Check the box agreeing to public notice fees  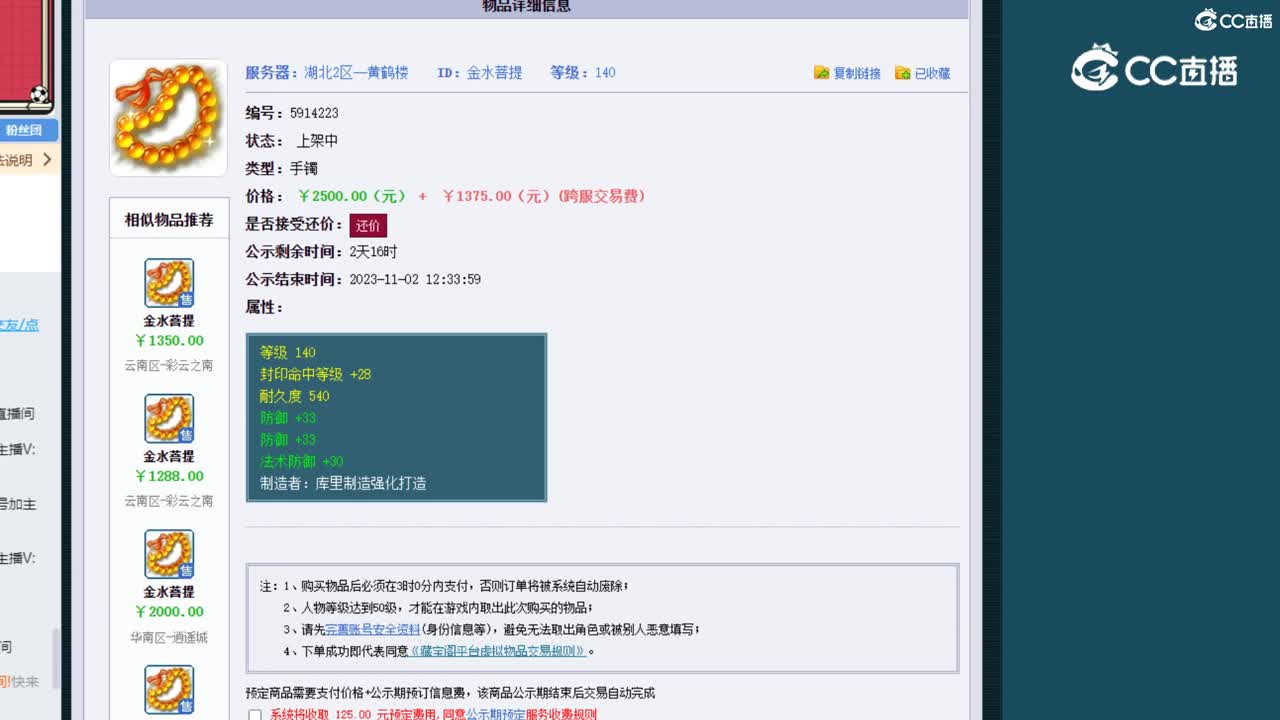(254, 716)
